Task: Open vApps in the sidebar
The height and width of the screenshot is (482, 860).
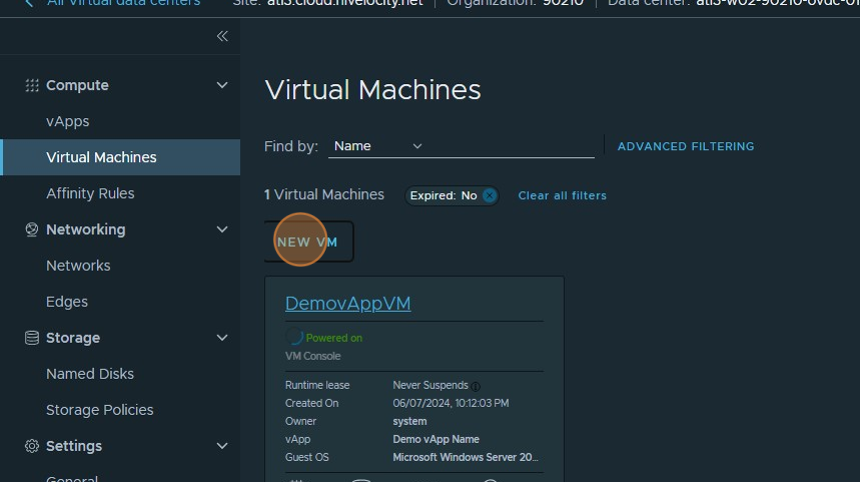Action: [x=67, y=121]
